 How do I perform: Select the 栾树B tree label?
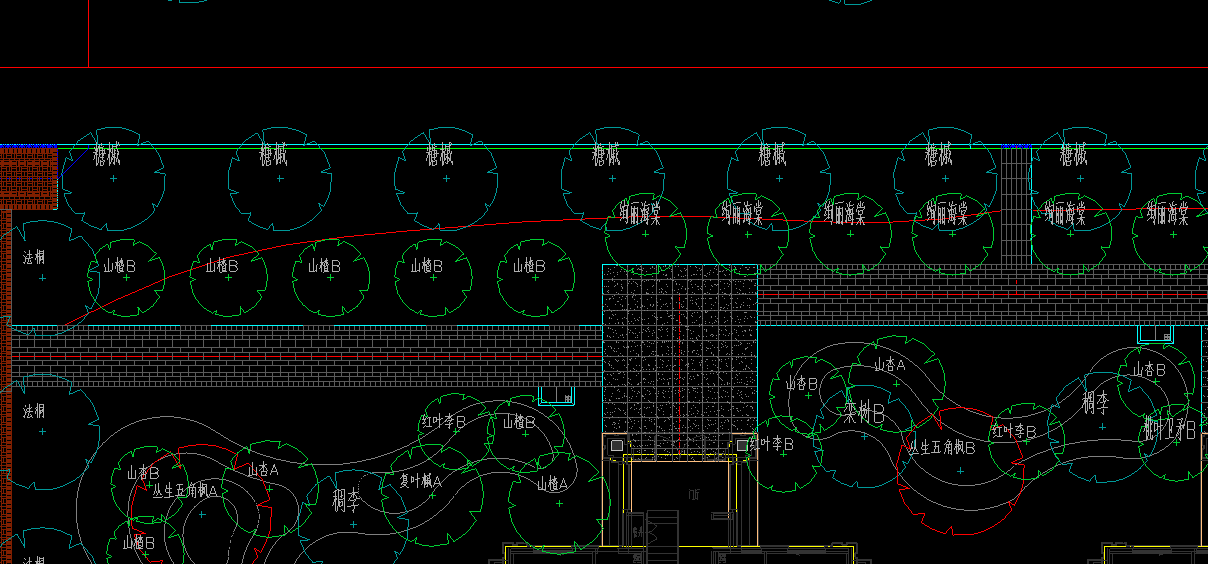pos(864,412)
